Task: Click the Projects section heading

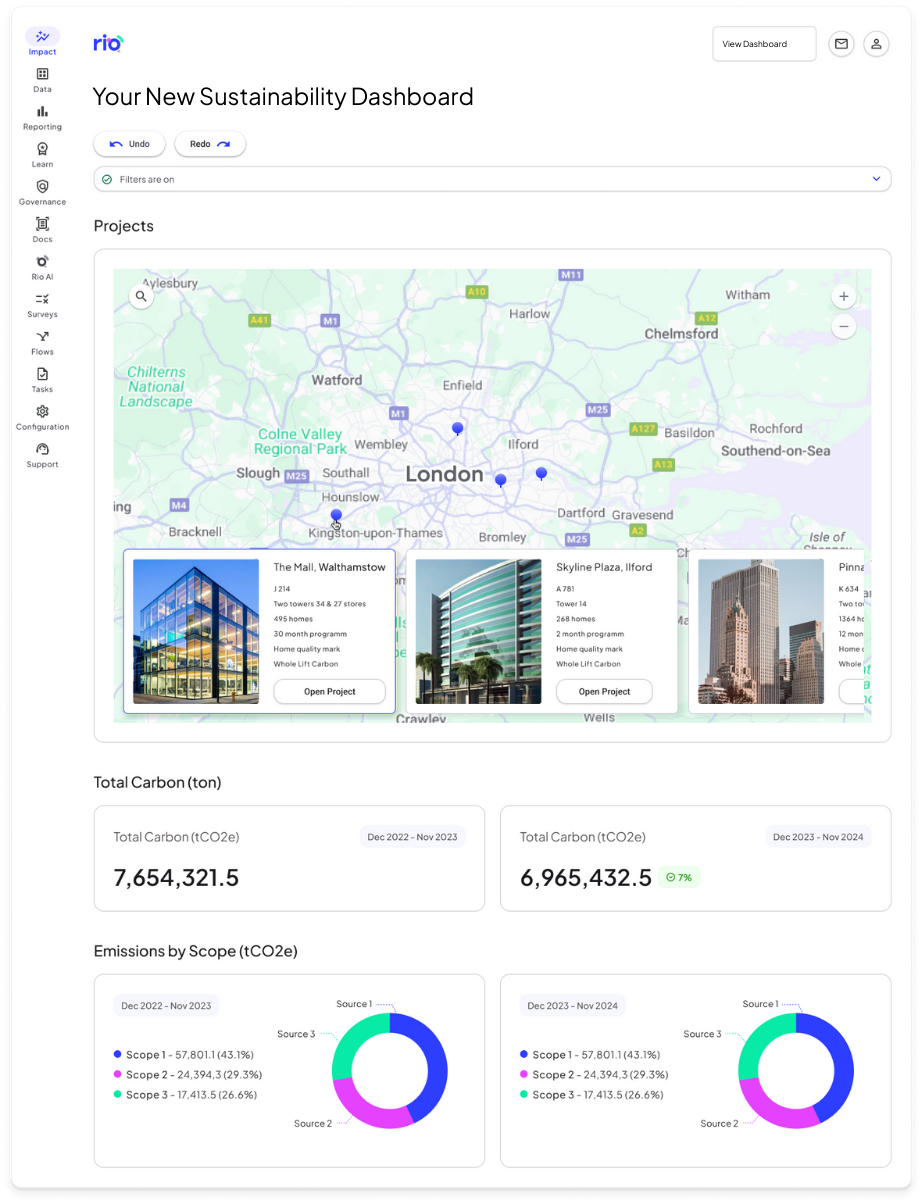Action: pos(124,226)
